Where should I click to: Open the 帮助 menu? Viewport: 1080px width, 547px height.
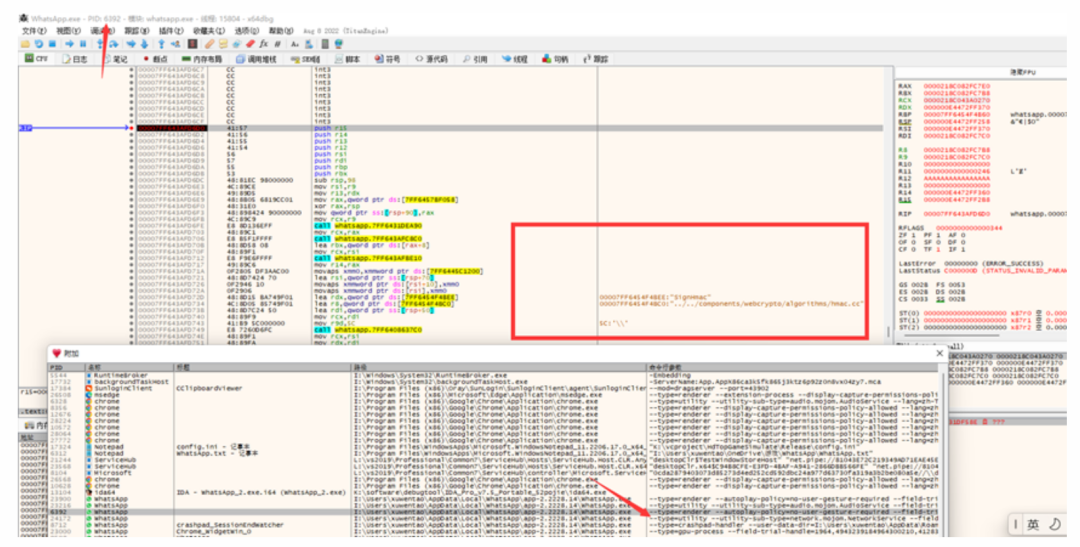(280, 31)
